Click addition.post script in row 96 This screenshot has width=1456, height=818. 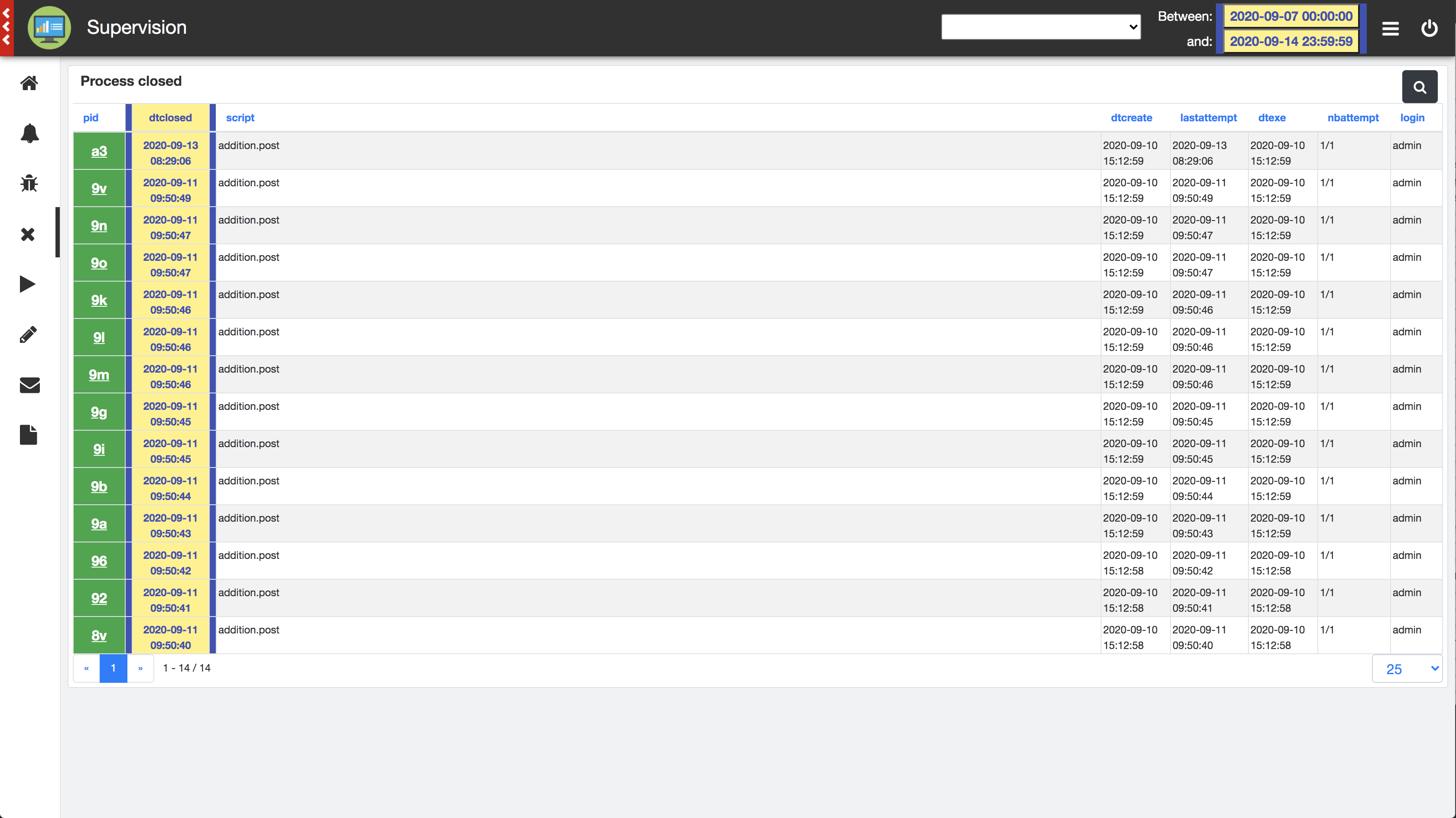point(249,555)
